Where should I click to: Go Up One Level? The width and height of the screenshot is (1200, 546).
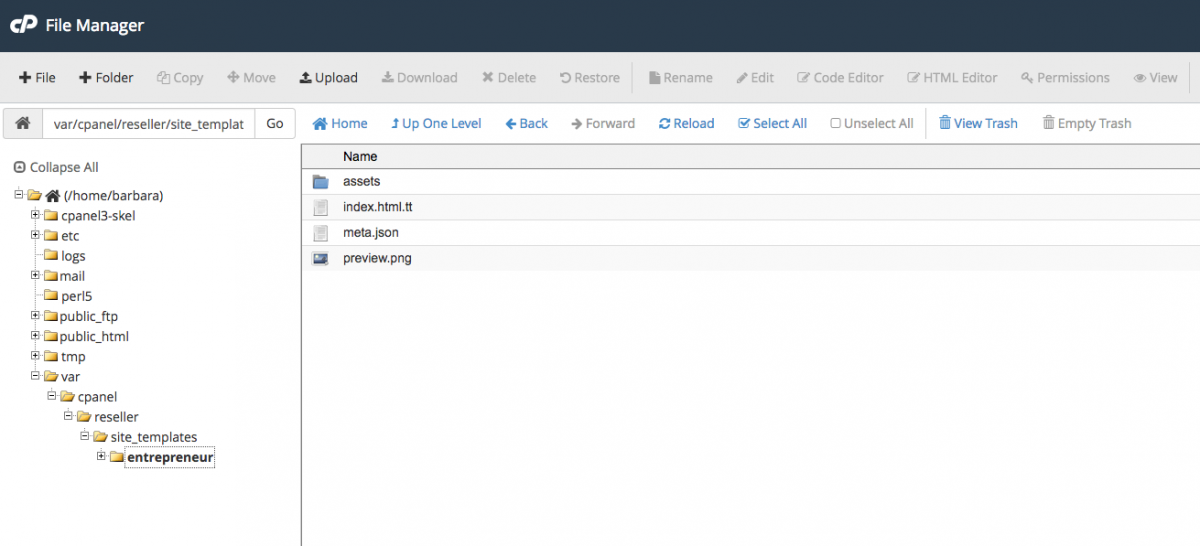[x=436, y=123]
